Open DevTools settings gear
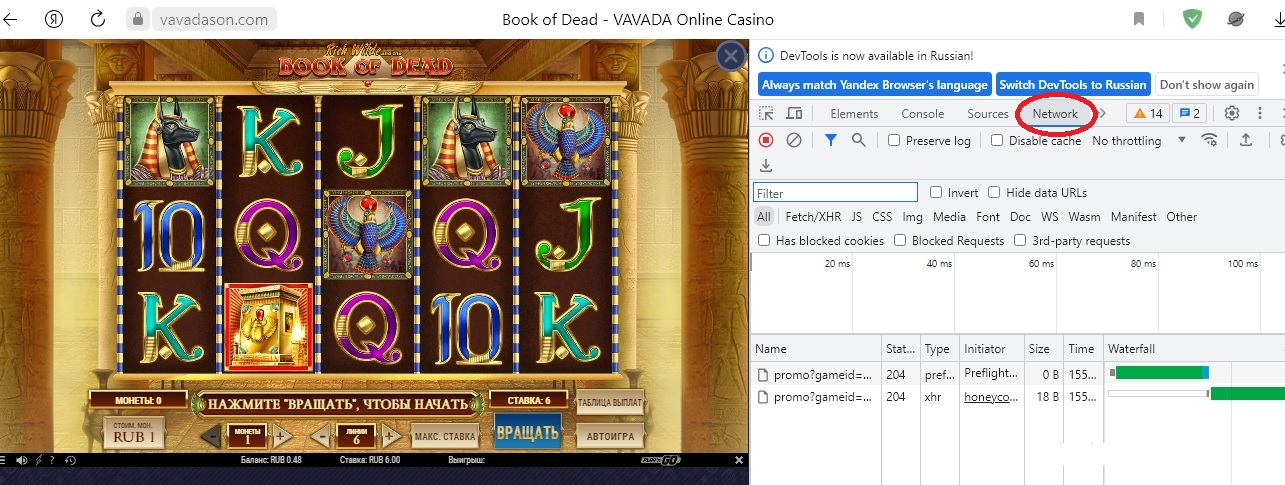The height and width of the screenshot is (485, 1285). pyautogui.click(x=1232, y=114)
